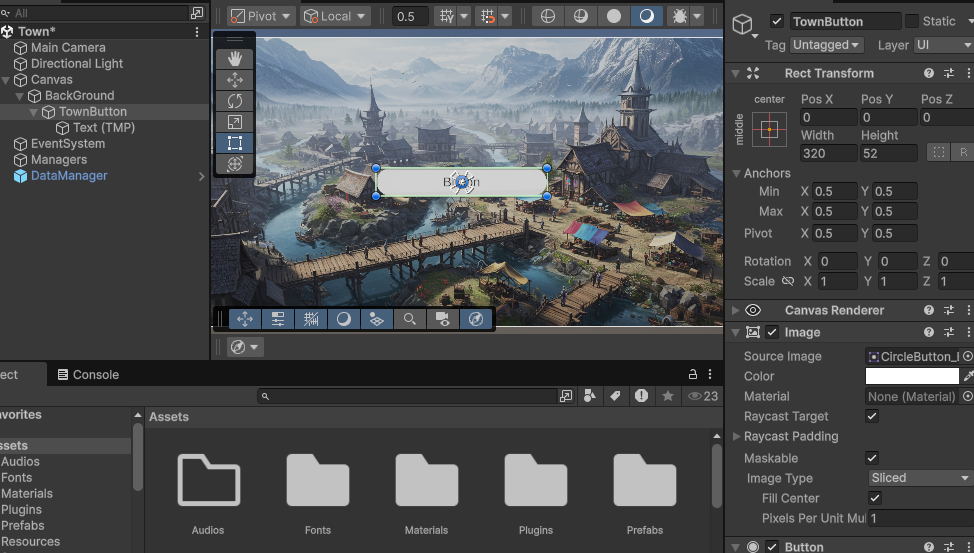Open the Pivot mode dropdown
Screen dimensions: 974x553
tap(262, 16)
